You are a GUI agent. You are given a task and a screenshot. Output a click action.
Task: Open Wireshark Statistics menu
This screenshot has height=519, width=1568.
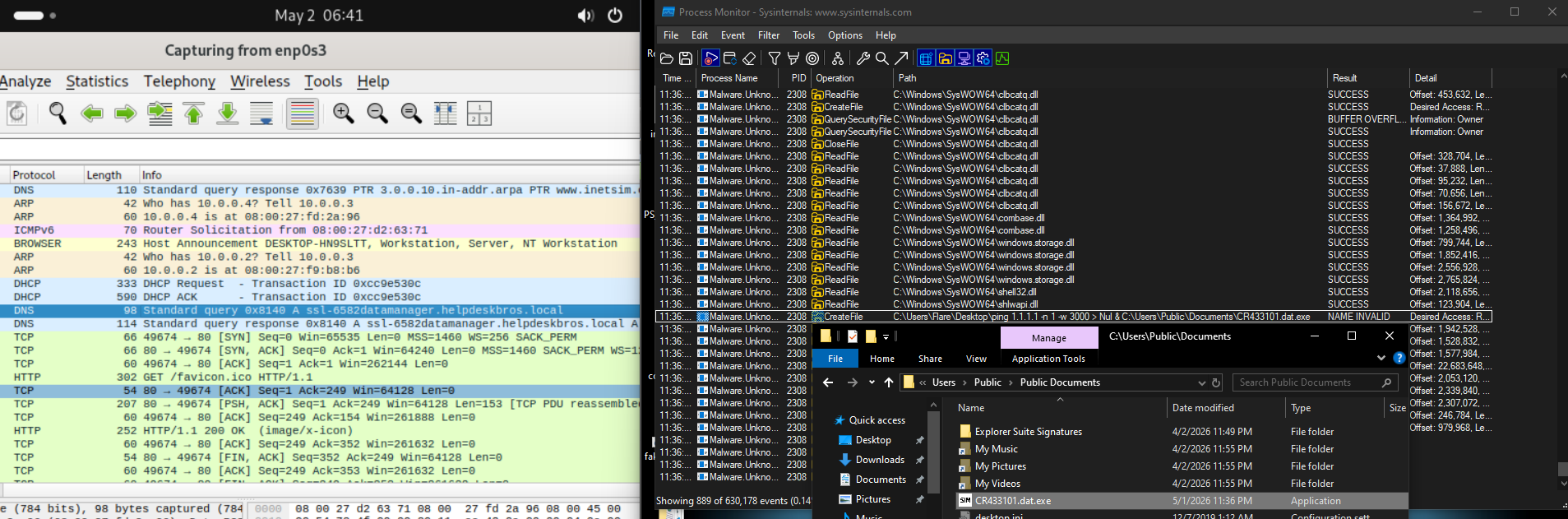pos(97,81)
